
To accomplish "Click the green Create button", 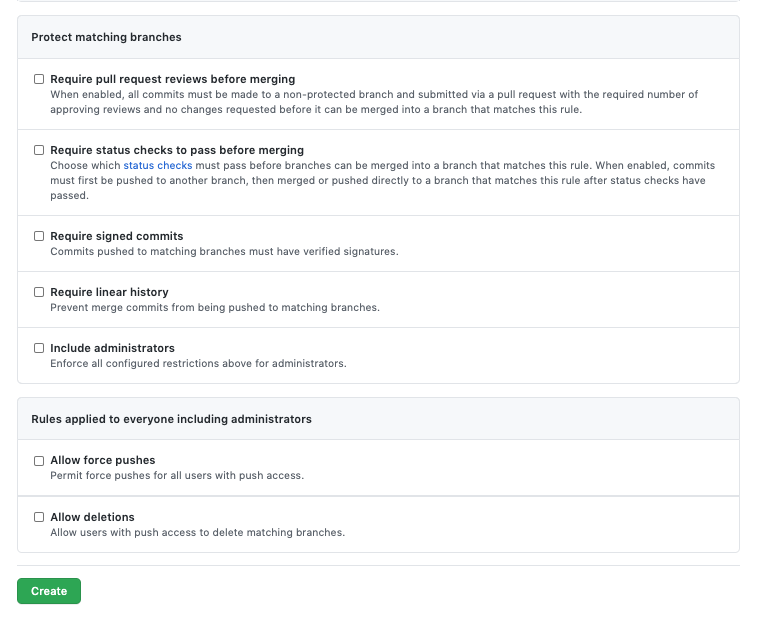I will (x=49, y=591).
